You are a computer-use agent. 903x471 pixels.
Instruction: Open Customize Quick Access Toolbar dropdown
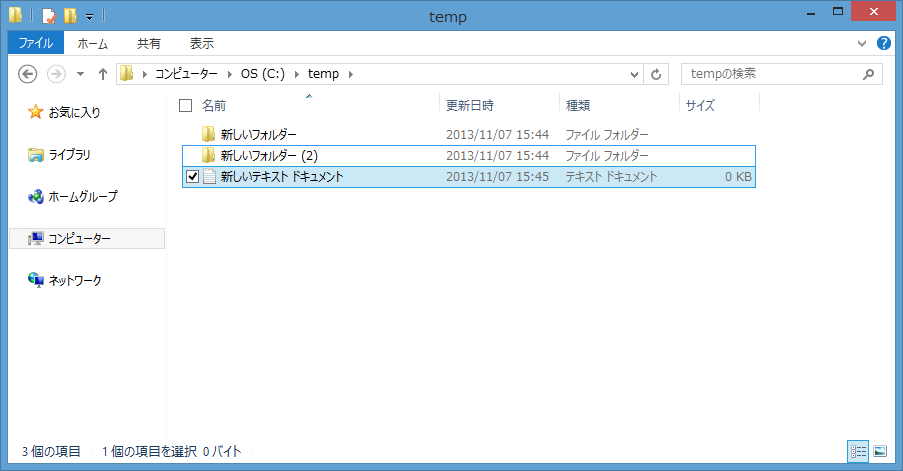pyautogui.click(x=89, y=17)
